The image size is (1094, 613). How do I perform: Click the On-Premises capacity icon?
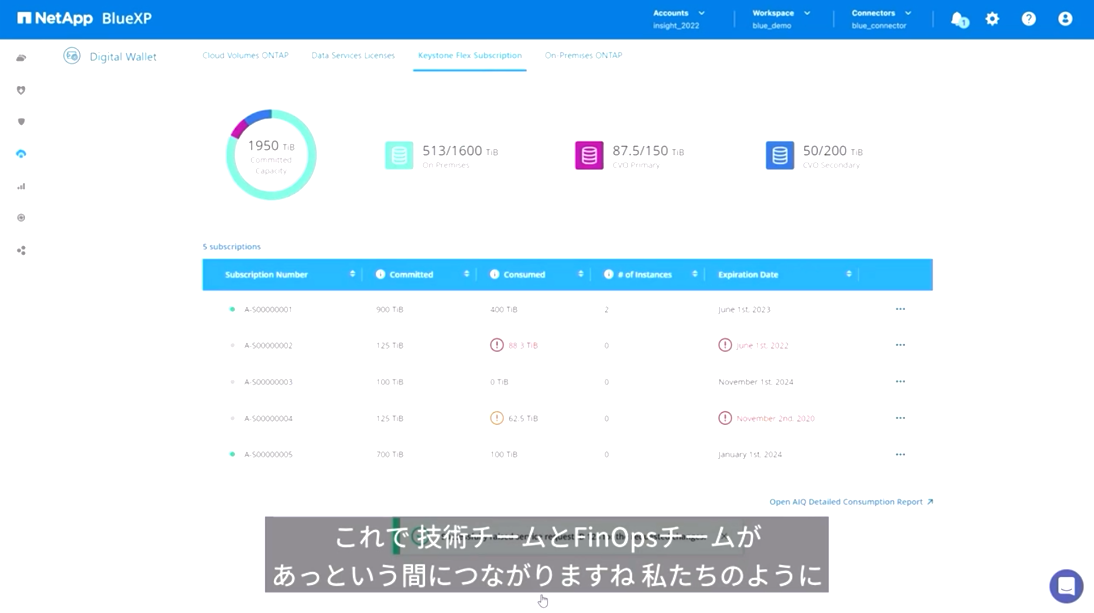point(399,156)
